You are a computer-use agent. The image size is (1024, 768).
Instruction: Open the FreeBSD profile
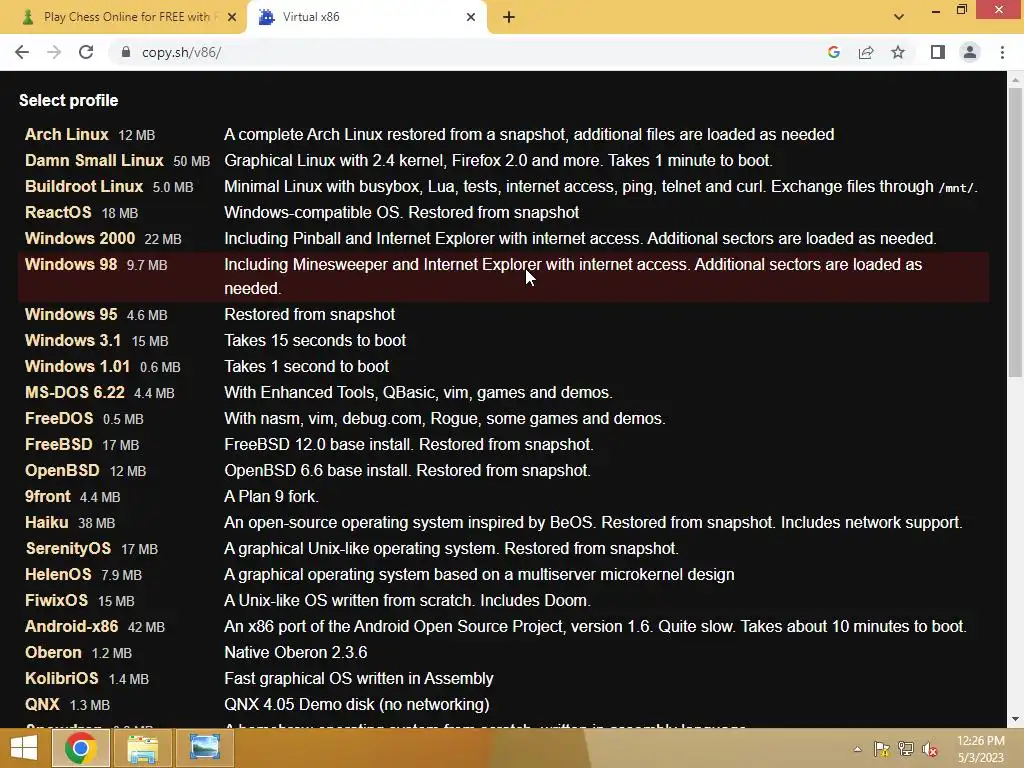59,445
